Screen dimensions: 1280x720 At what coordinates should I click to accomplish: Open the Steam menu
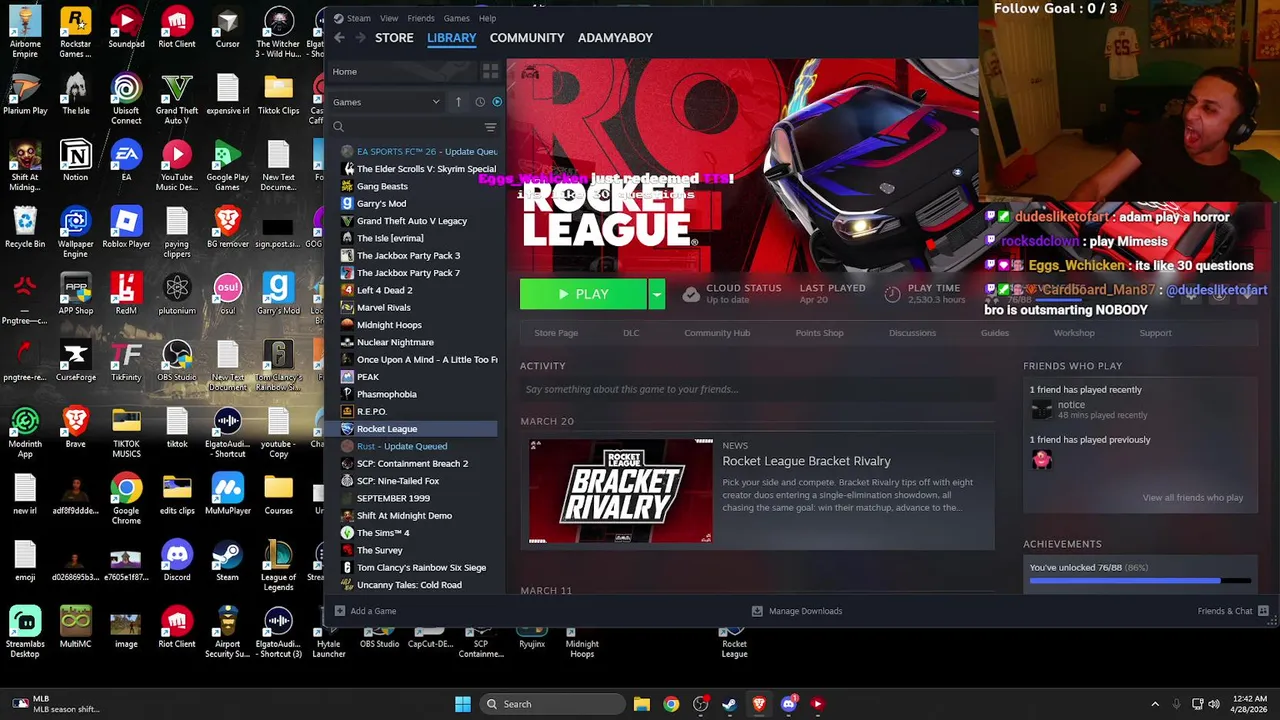tap(359, 18)
